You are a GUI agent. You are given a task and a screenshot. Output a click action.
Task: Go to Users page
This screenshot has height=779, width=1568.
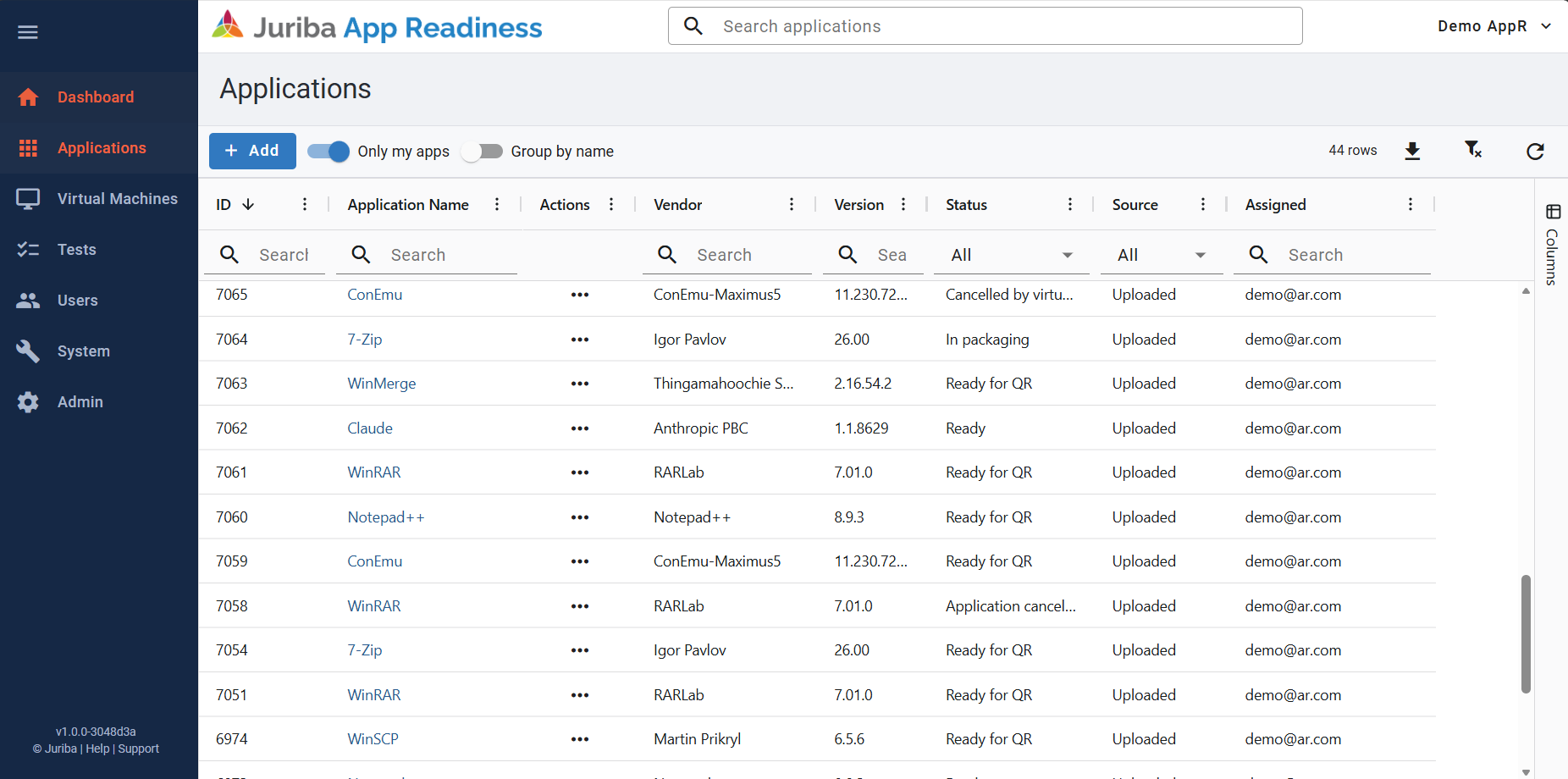click(x=99, y=301)
